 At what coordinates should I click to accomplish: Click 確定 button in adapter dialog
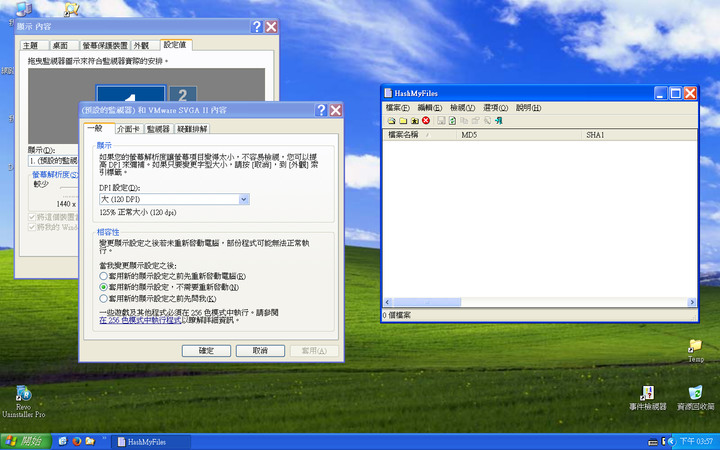206,351
